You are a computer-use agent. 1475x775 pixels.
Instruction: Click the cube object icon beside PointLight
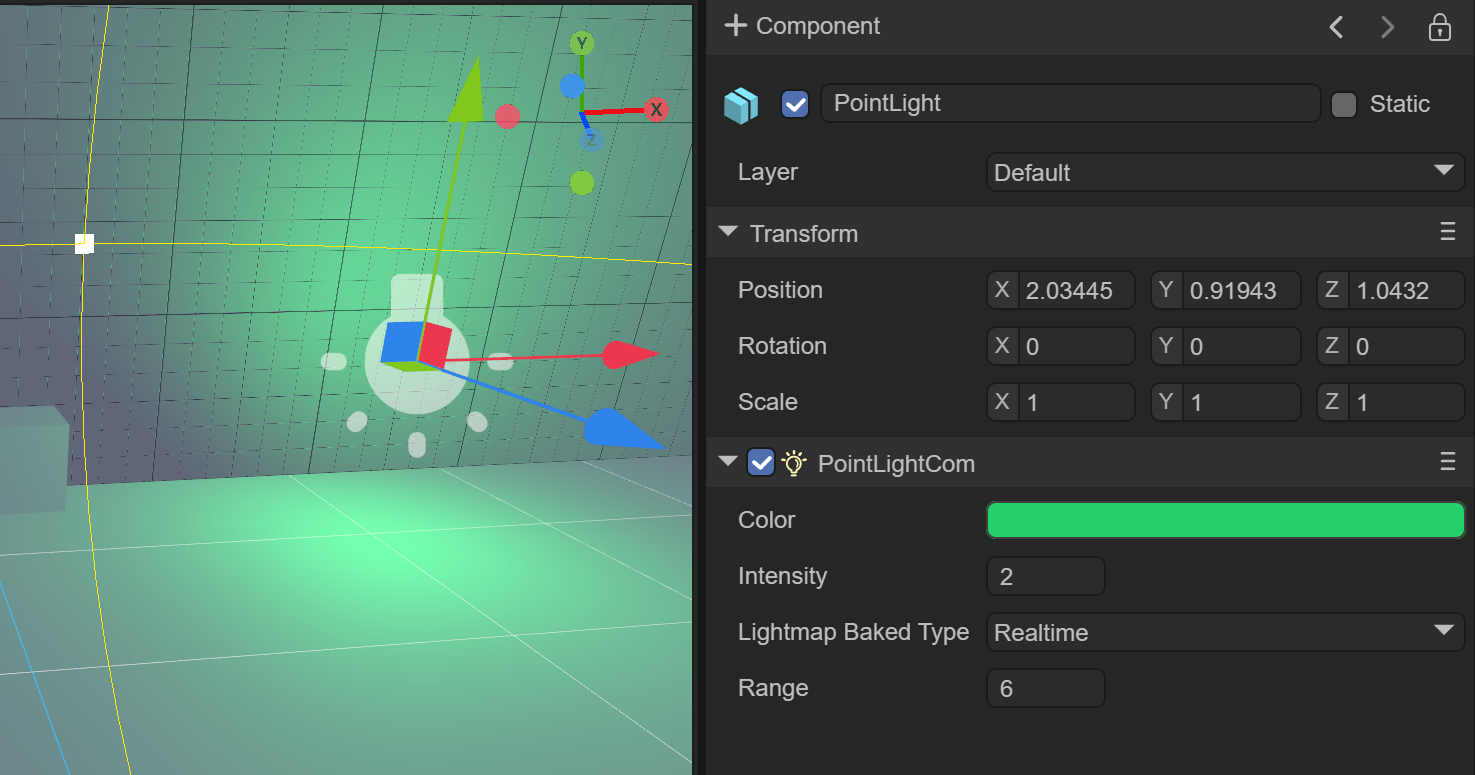coord(741,105)
